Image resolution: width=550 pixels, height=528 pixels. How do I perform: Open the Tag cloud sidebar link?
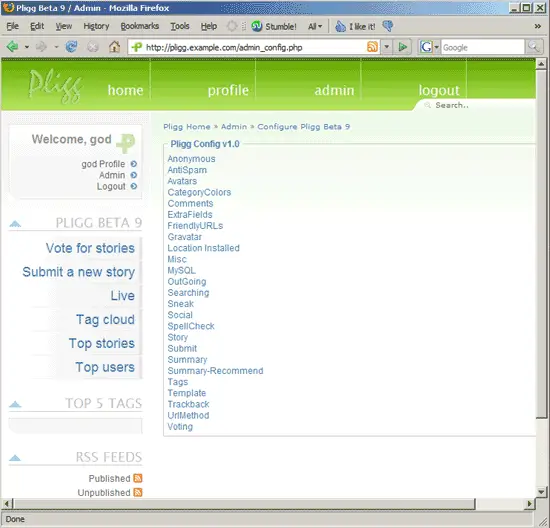[x=105, y=320]
